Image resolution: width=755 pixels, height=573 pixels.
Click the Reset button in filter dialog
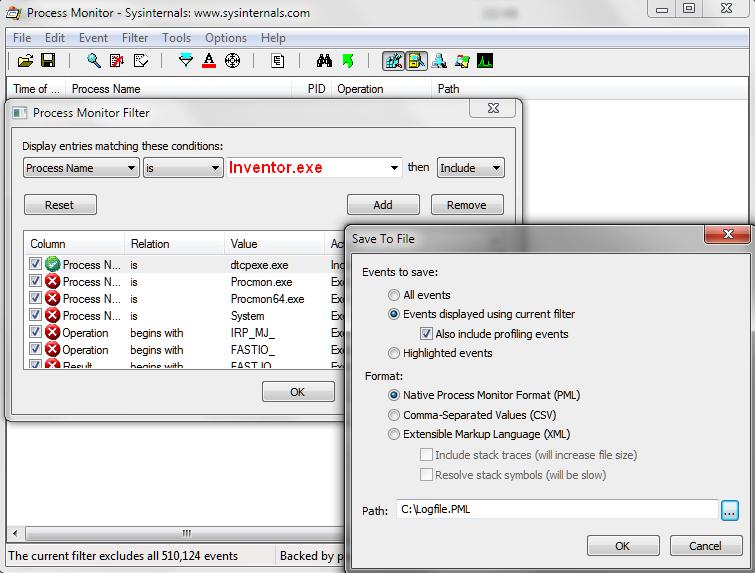(60, 205)
